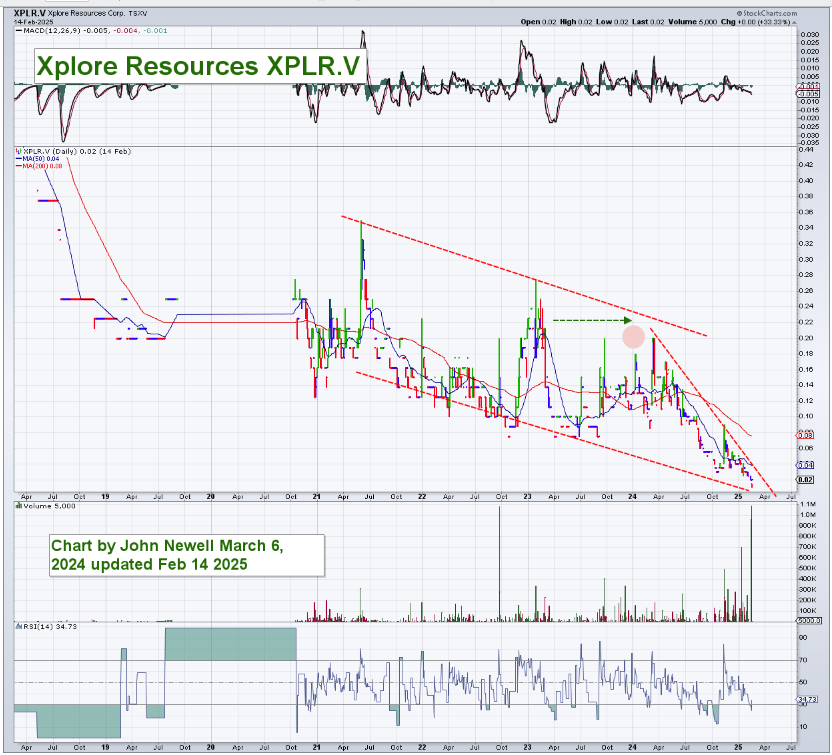Click year 23 on the price chart time axis
This screenshot has height=755, width=832.
(527, 497)
